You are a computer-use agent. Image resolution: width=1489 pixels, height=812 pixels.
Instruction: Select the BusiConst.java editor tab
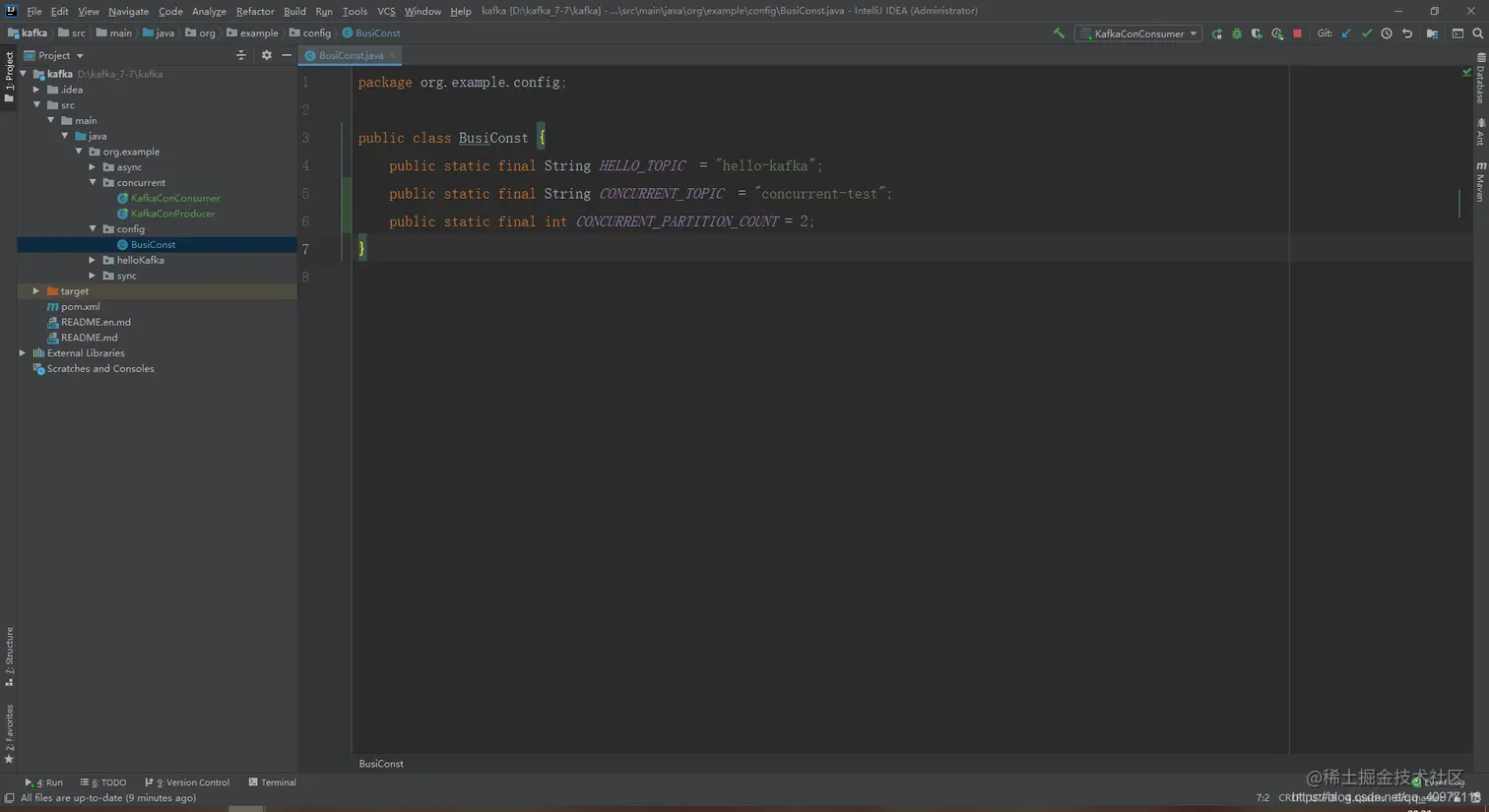tap(350, 56)
